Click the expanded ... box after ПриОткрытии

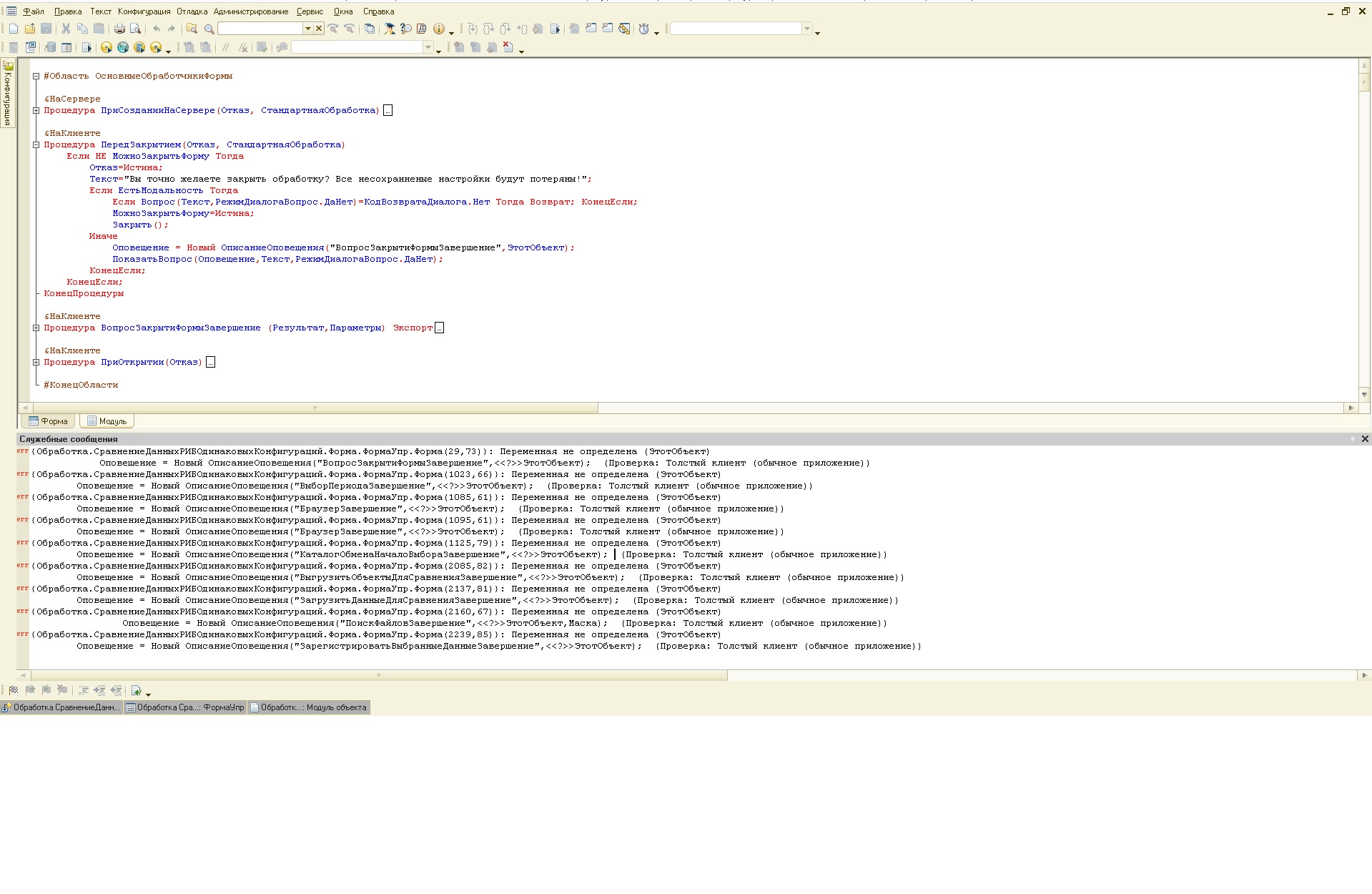(210, 362)
